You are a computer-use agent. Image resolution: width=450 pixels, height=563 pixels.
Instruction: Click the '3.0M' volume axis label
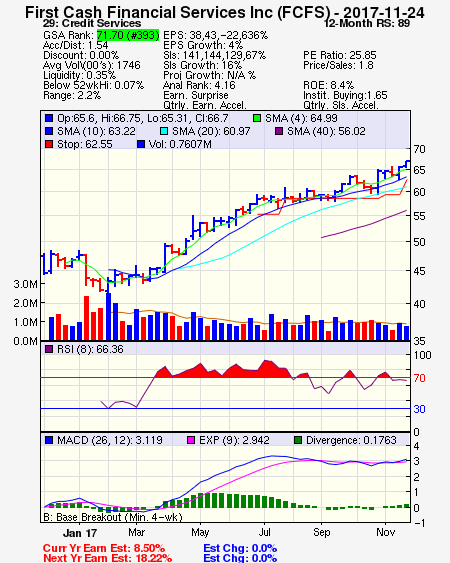click(x=25, y=284)
